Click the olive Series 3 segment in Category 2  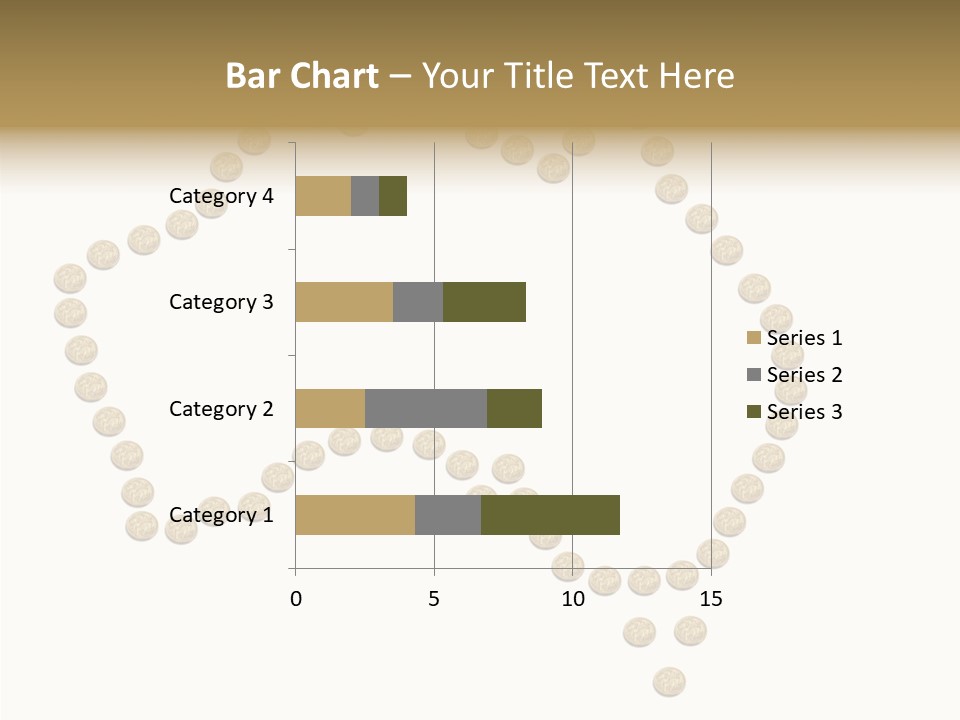(x=514, y=409)
